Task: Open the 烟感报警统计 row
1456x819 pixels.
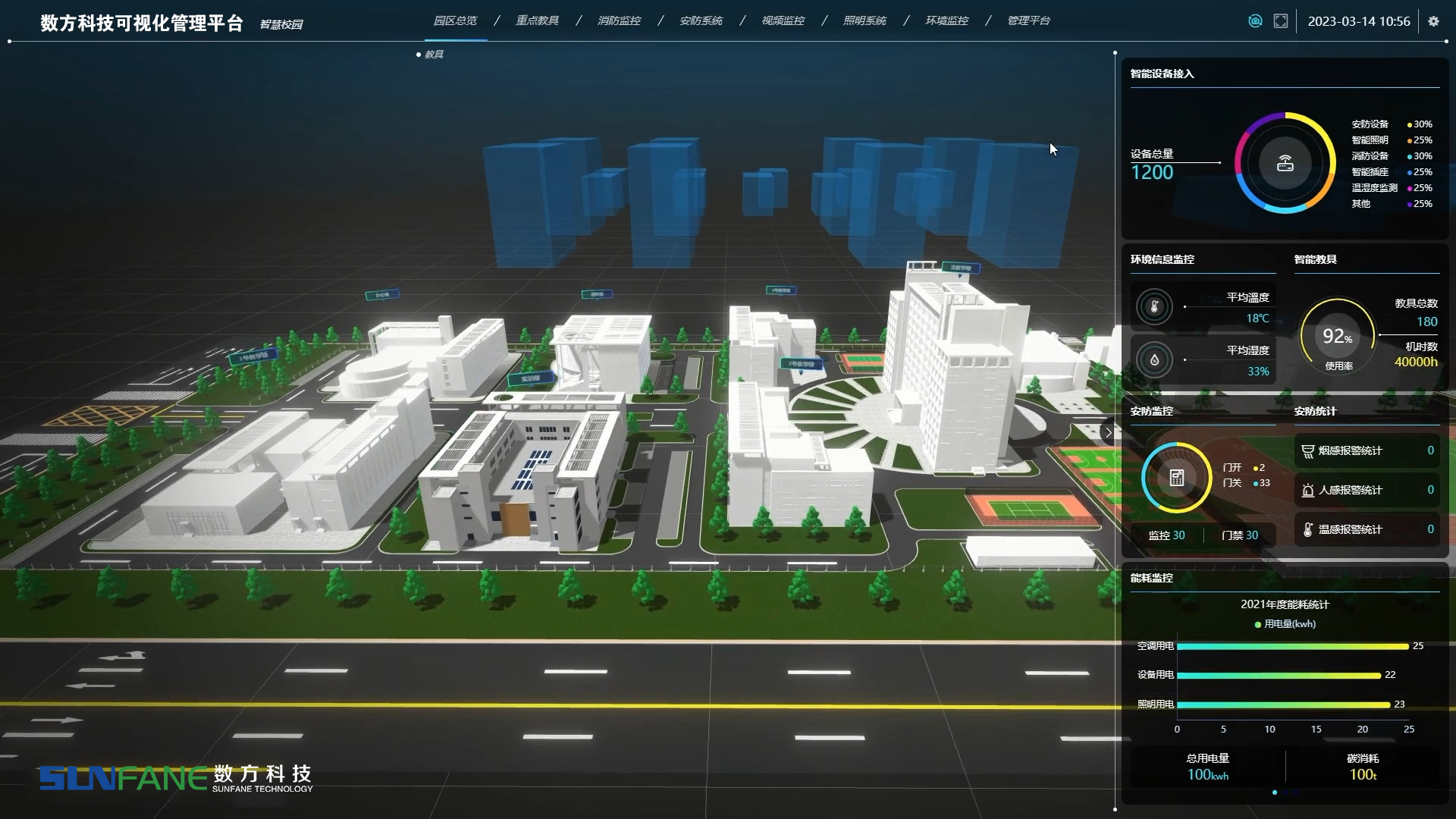Action: [1367, 451]
